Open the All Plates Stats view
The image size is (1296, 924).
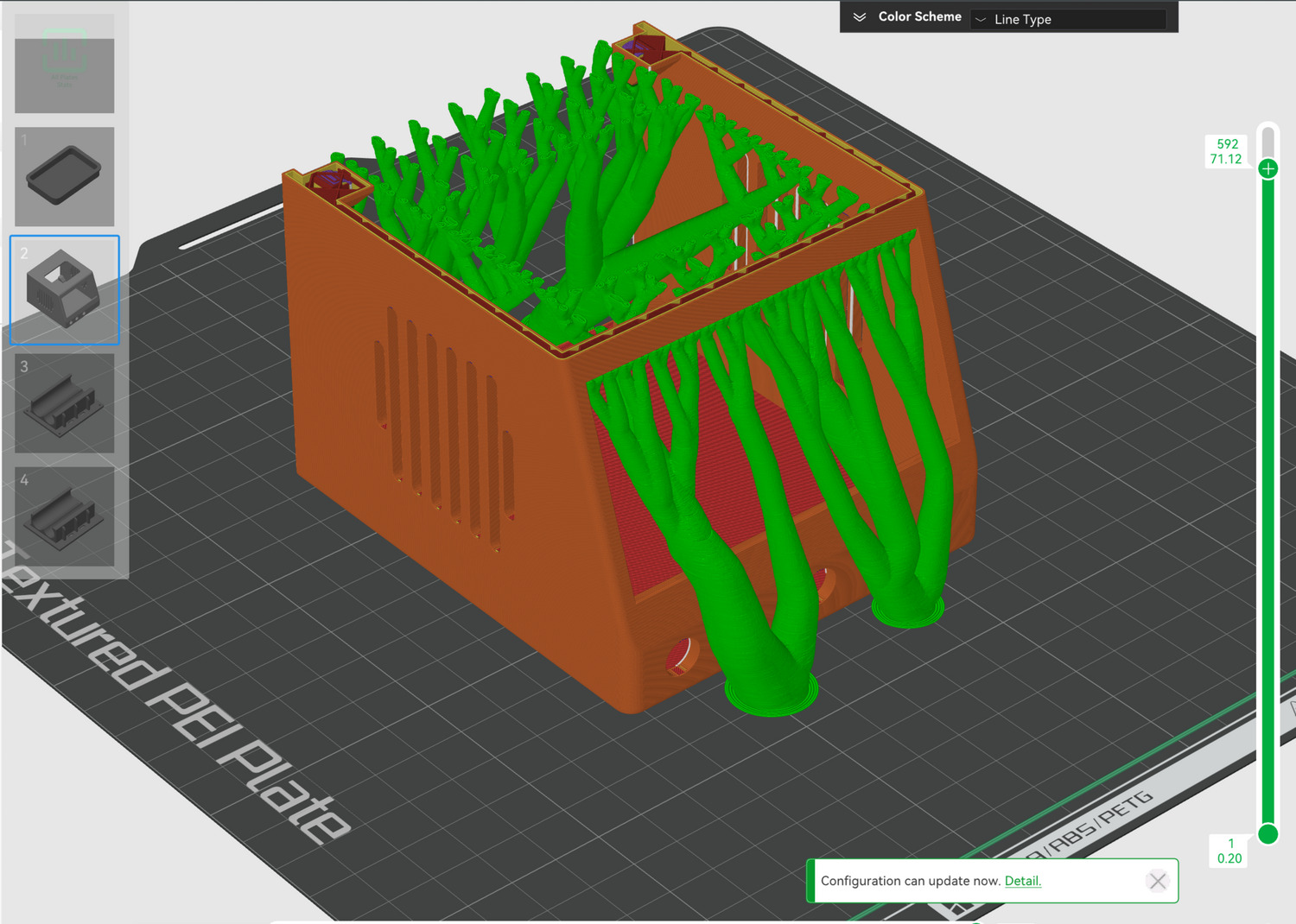tap(64, 64)
